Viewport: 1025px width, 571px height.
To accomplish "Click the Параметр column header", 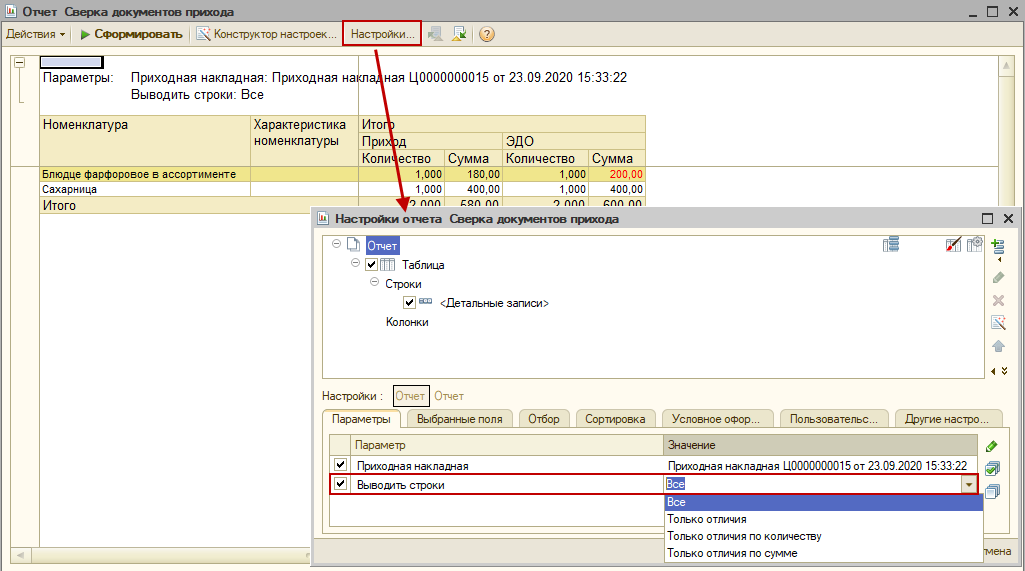I will 507,445.
